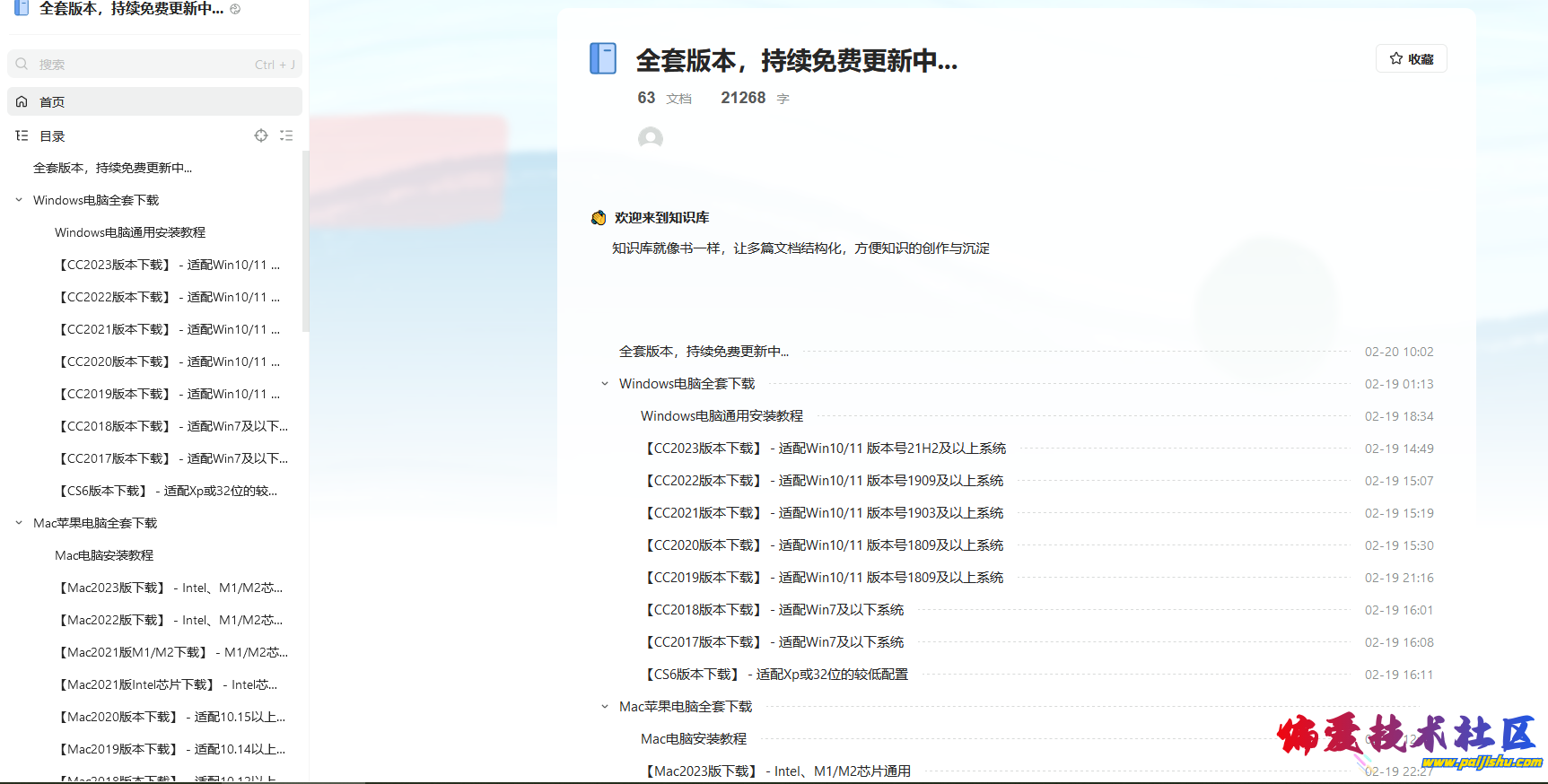Select the 目录 heading in the sidebar
The image size is (1548, 784).
tap(52, 136)
